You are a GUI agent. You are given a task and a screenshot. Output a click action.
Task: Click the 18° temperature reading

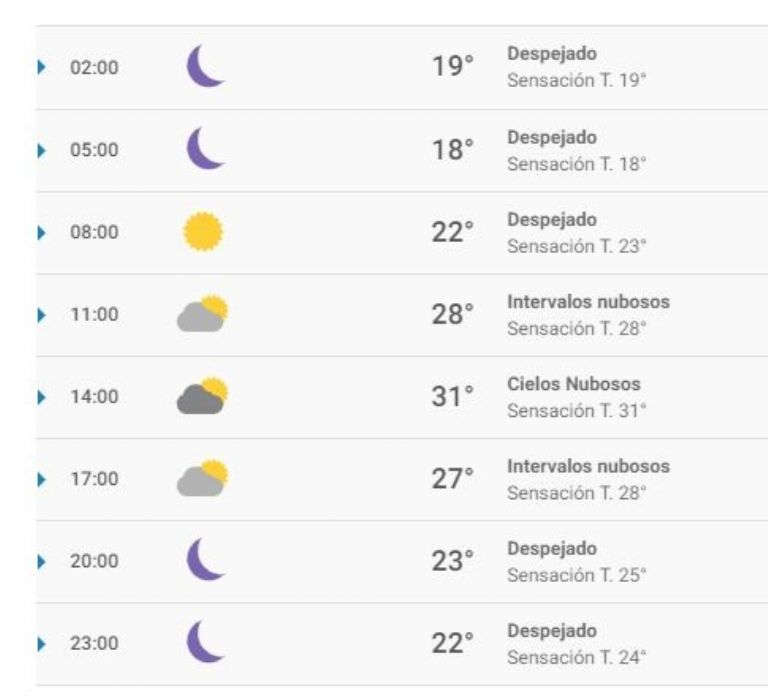pyautogui.click(x=453, y=150)
